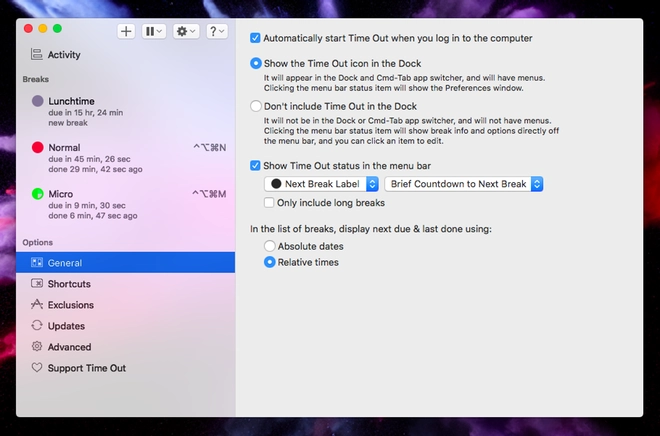Click 'due in 9 min, 30 sec' text
The width and height of the screenshot is (660, 436).
click(87, 205)
